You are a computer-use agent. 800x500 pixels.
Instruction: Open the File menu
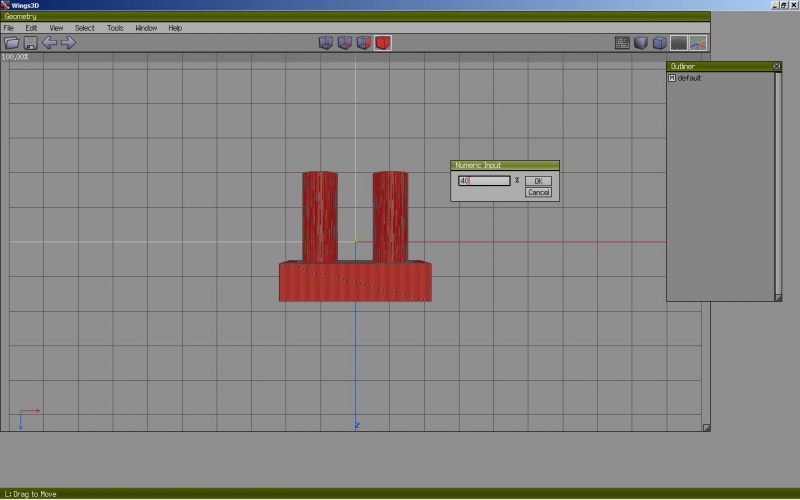click(x=9, y=28)
